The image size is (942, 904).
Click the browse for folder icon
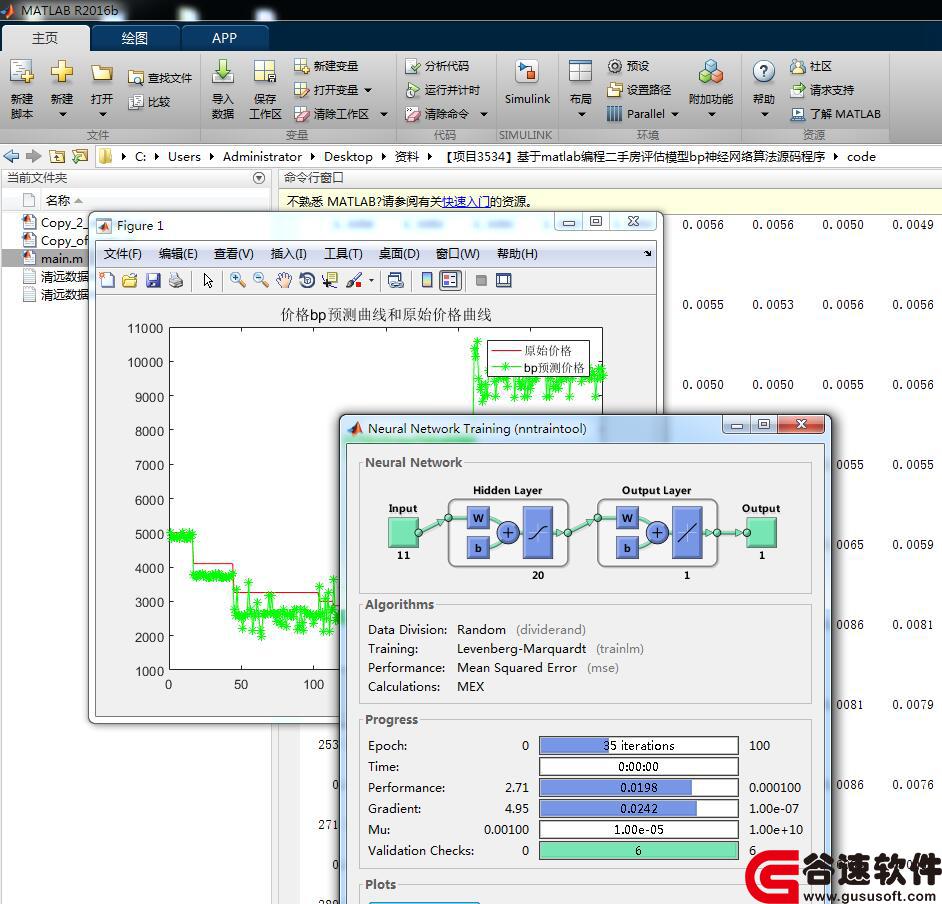pyautogui.click(x=80, y=157)
